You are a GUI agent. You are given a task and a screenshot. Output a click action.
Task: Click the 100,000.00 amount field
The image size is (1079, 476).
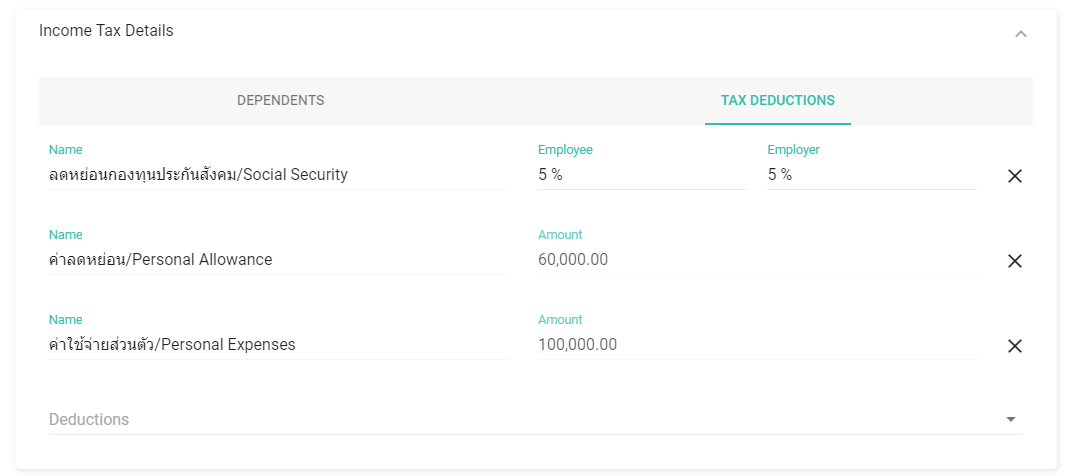pos(757,345)
